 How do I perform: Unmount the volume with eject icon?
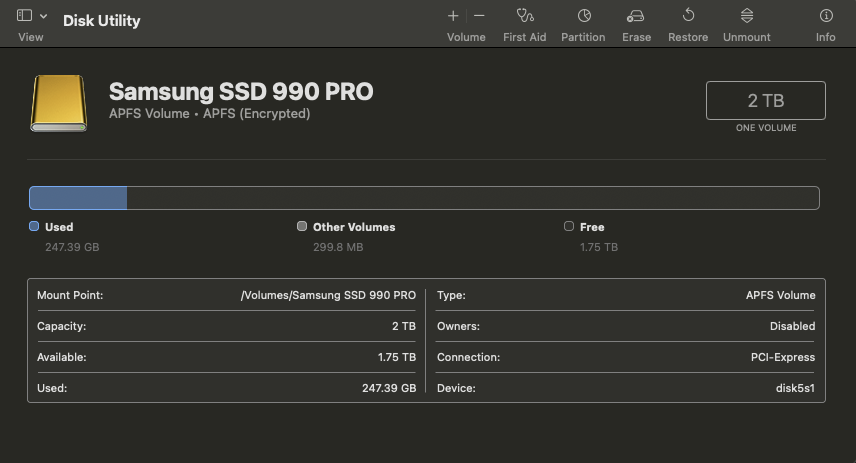(747, 16)
